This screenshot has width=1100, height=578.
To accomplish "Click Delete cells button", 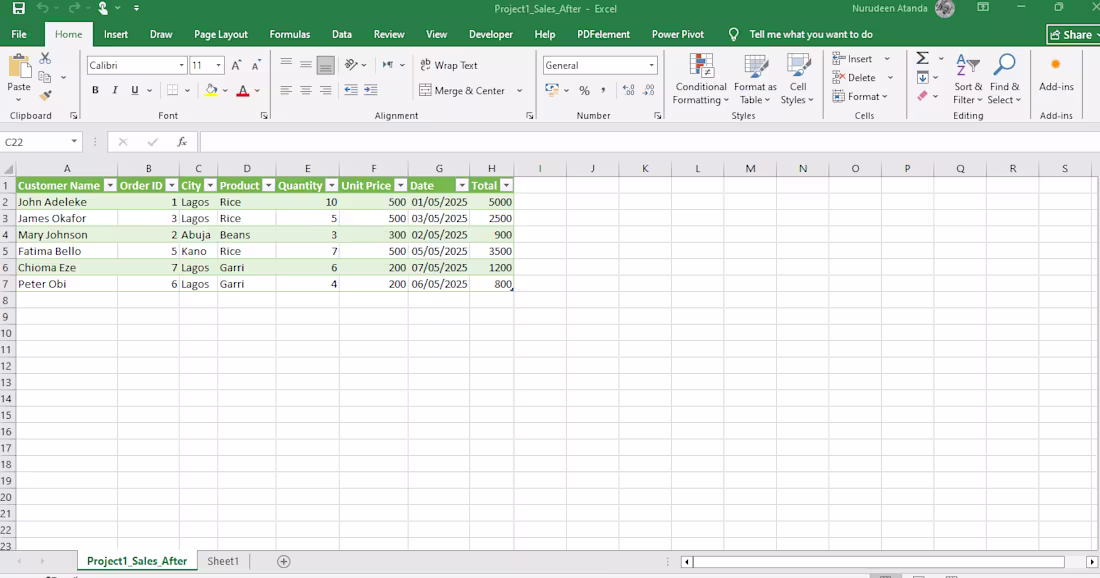I will pos(854,78).
